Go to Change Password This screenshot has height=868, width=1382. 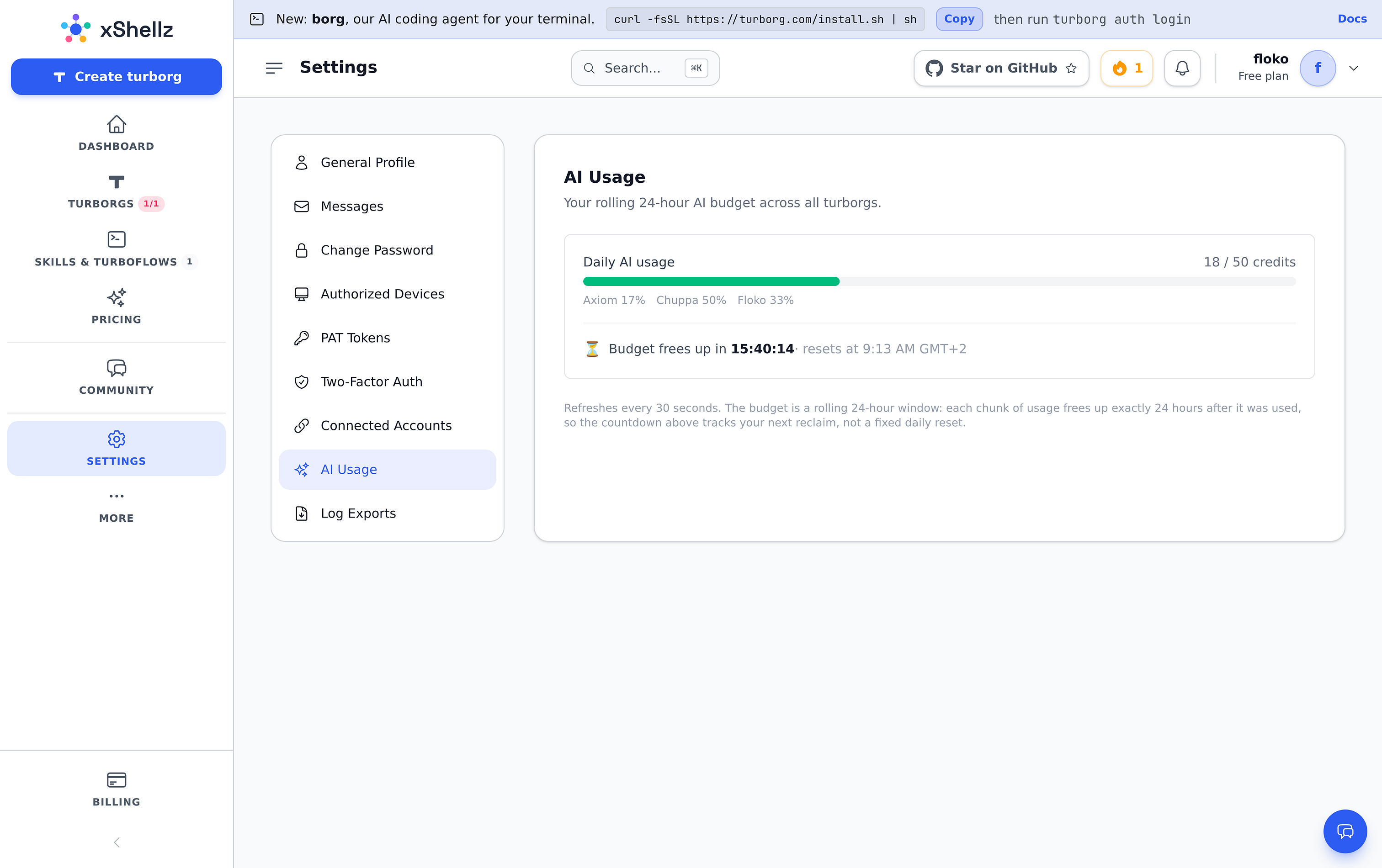(388, 250)
